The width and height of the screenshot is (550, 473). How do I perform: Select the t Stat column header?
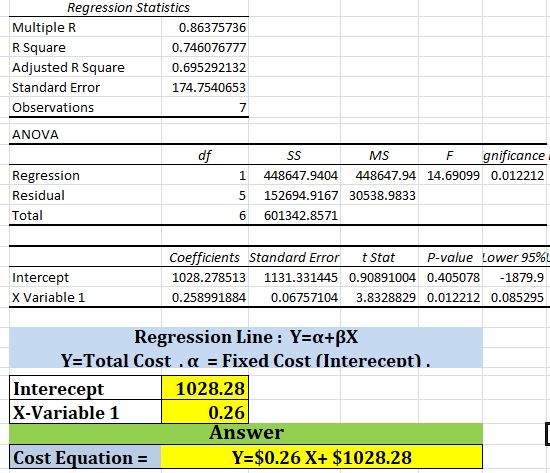379,257
